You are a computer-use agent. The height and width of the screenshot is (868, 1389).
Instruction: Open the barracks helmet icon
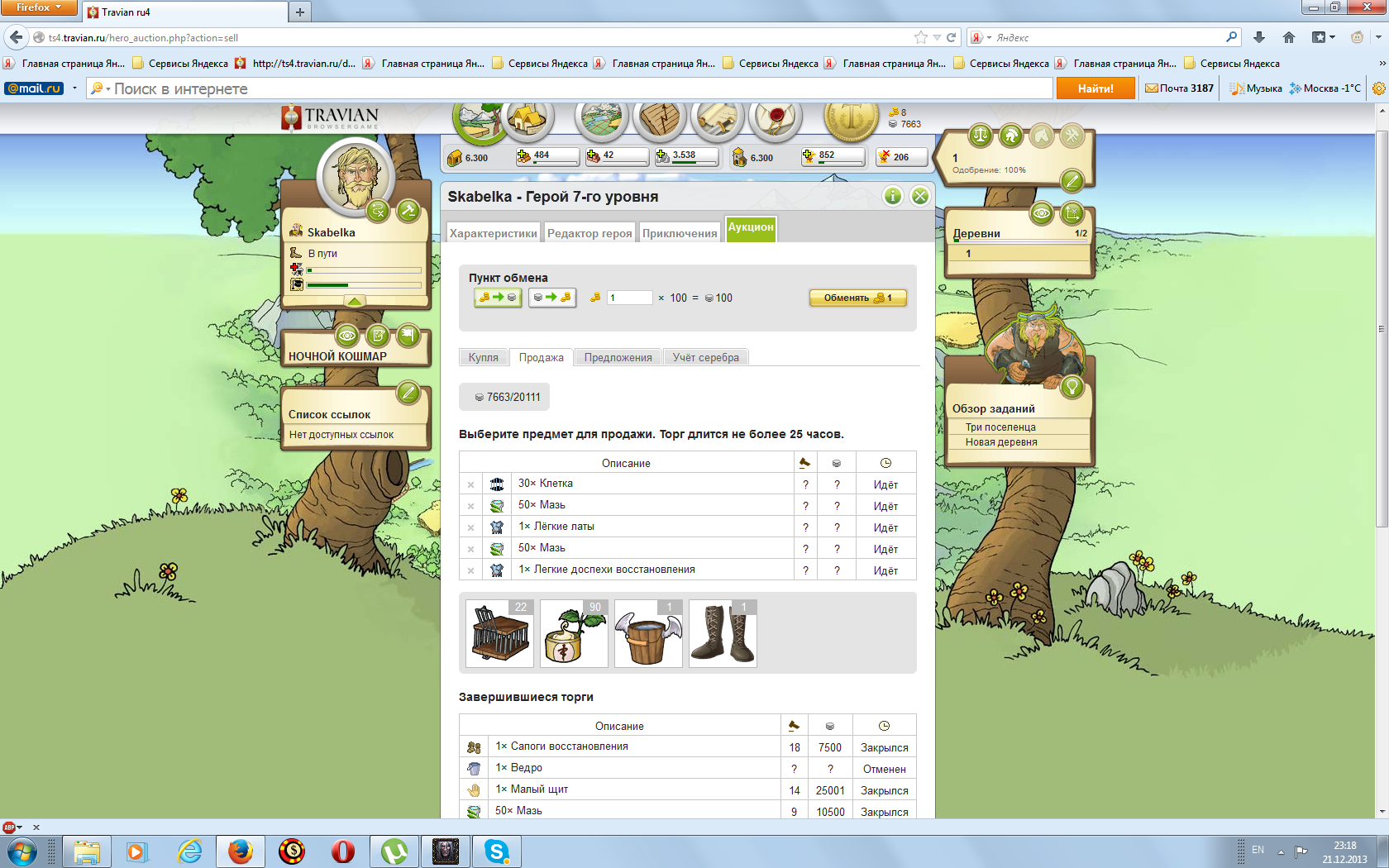1011,135
